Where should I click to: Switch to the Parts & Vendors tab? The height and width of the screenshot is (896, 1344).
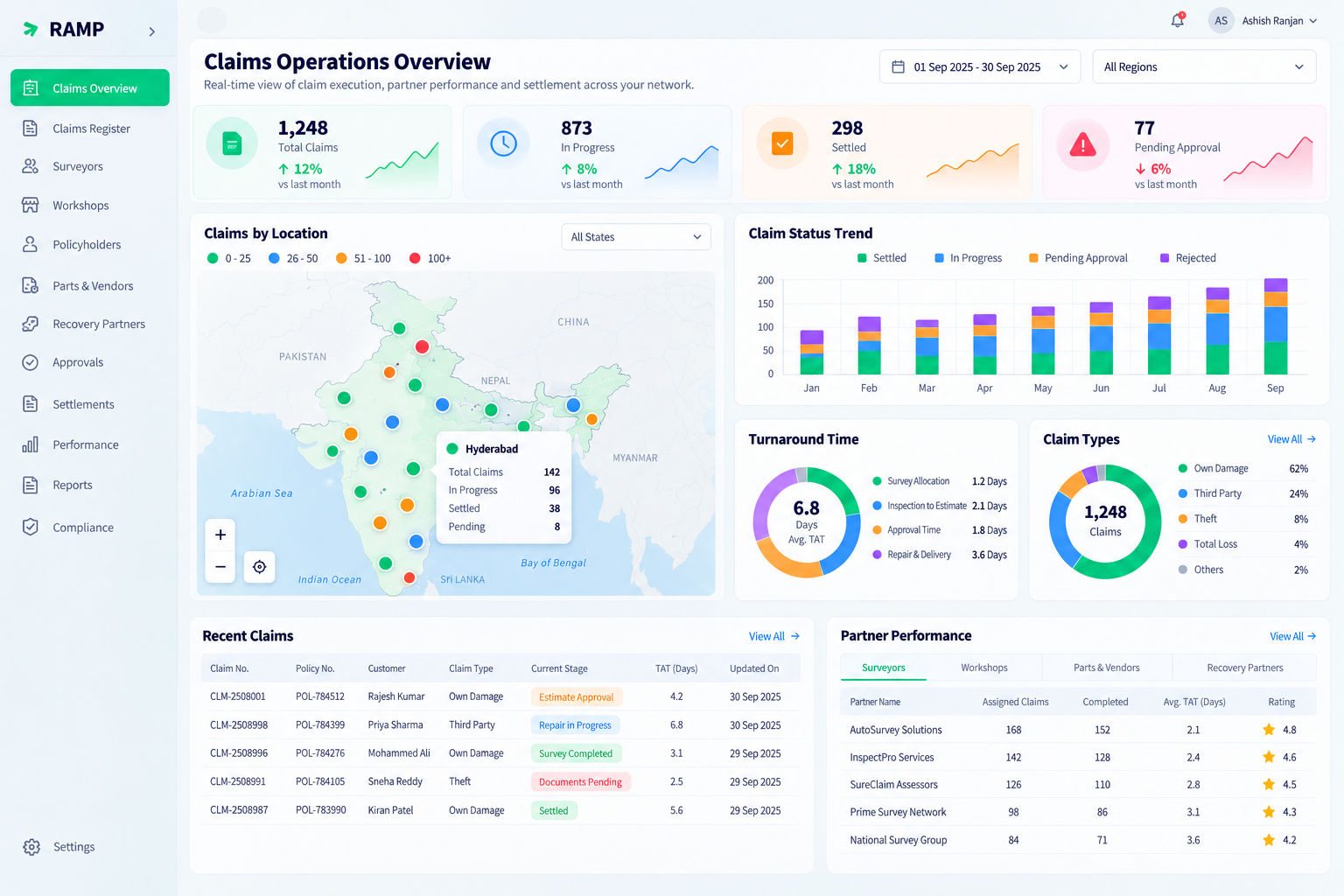coord(1107,668)
